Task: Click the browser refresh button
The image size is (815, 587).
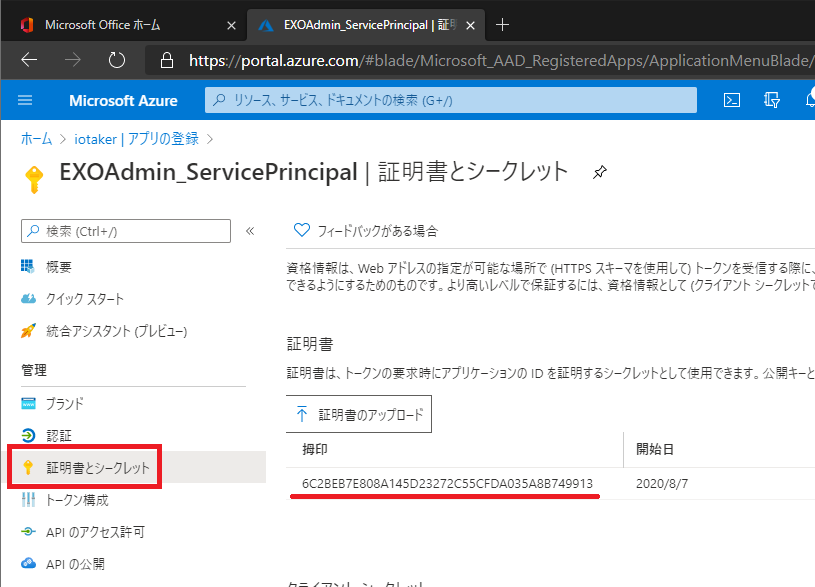Action: click(x=116, y=60)
